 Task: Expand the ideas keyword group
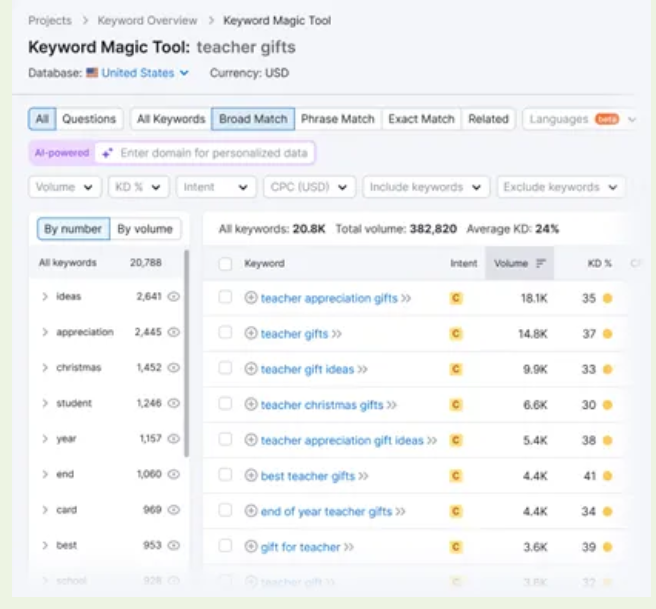(x=45, y=297)
